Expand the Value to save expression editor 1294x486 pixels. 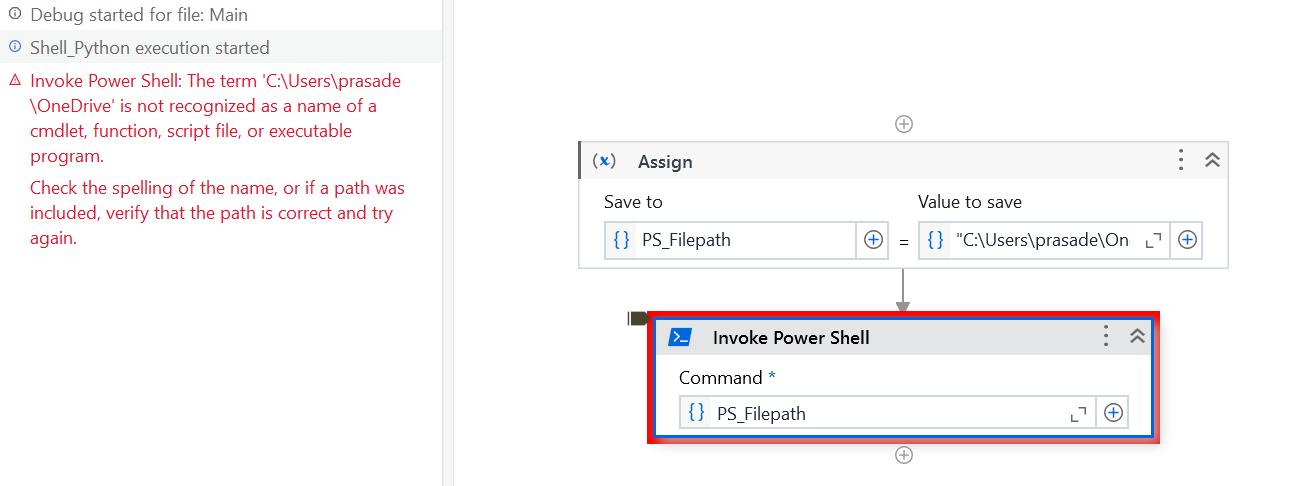point(1153,240)
